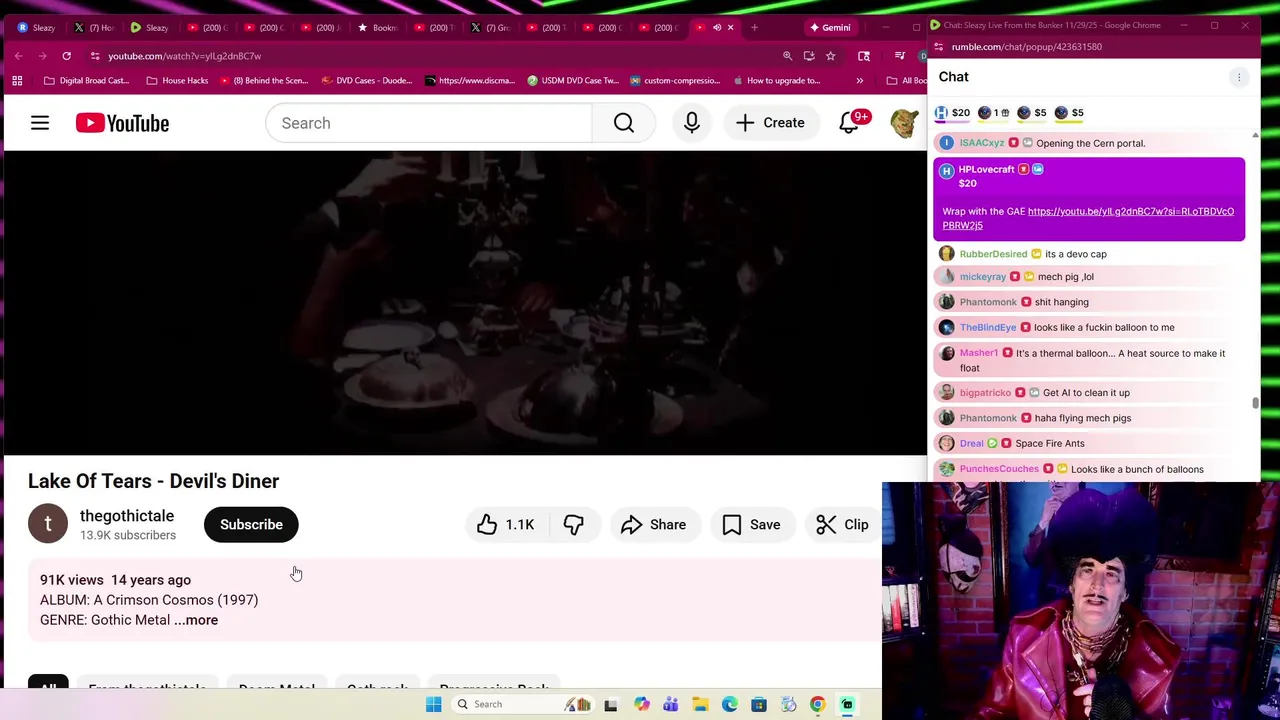Open Digital Broad Cast bookmark folder

87,81
